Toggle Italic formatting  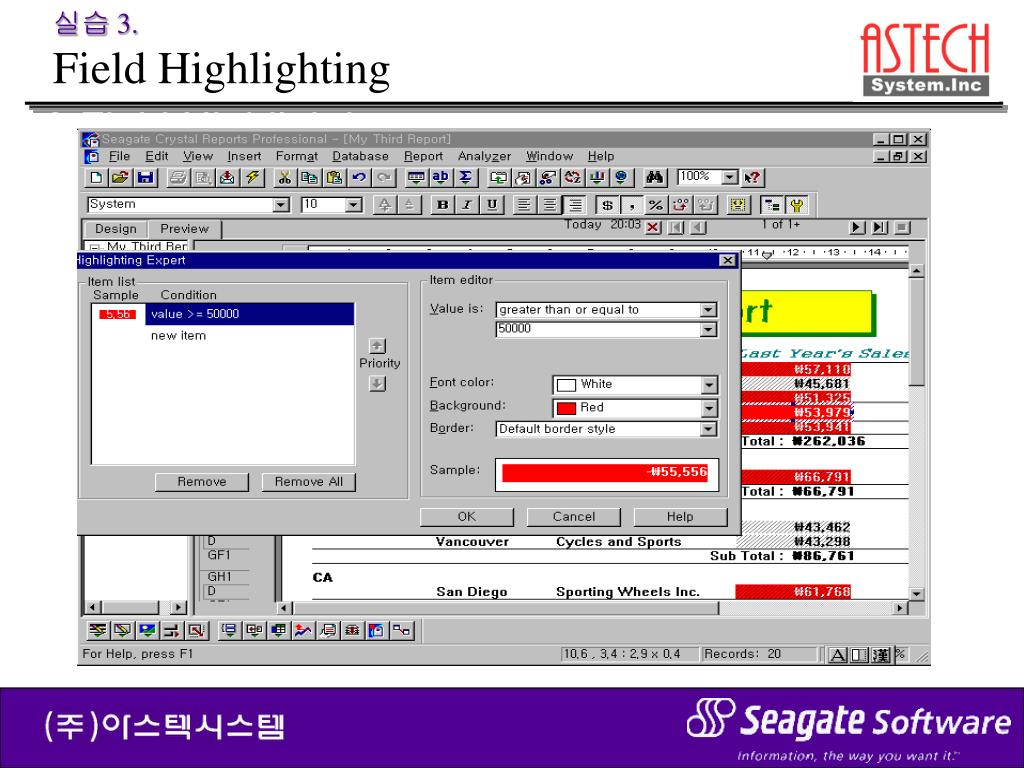pyautogui.click(x=467, y=205)
